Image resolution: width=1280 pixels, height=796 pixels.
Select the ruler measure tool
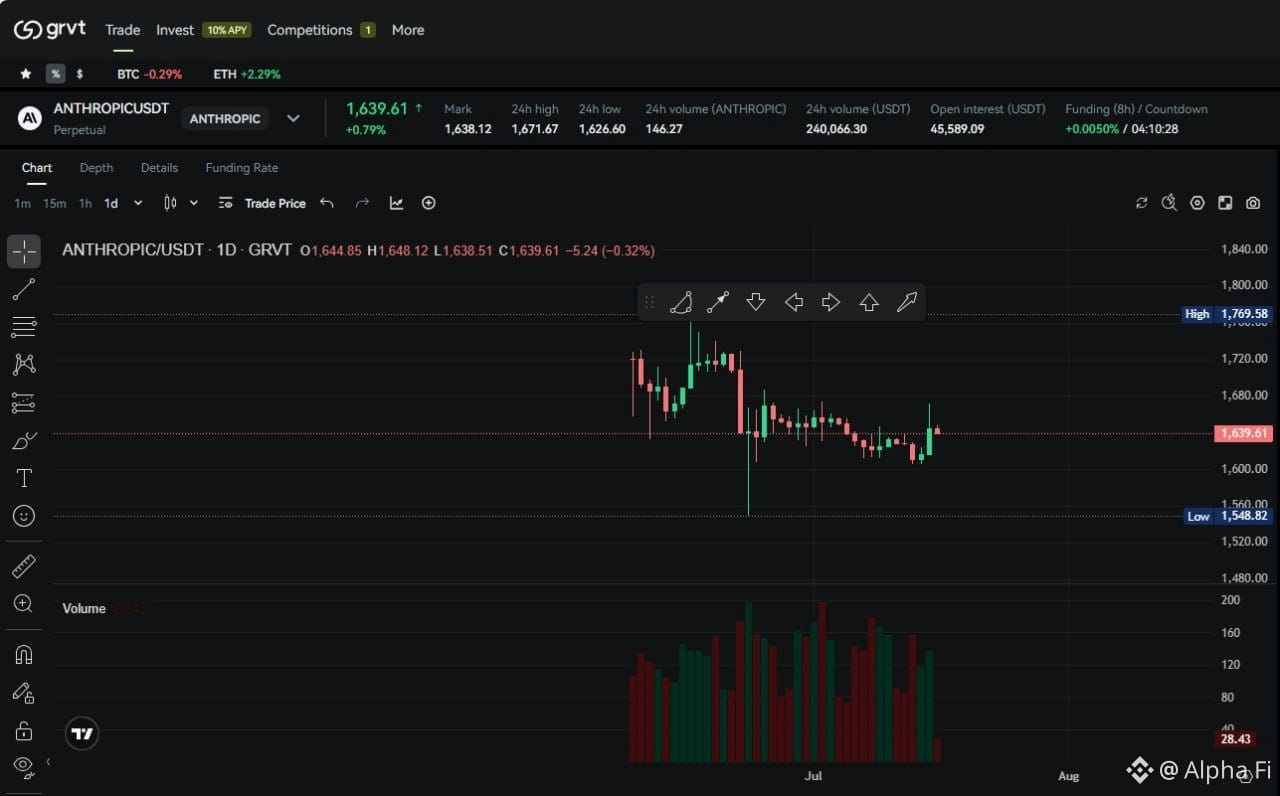pyautogui.click(x=24, y=567)
